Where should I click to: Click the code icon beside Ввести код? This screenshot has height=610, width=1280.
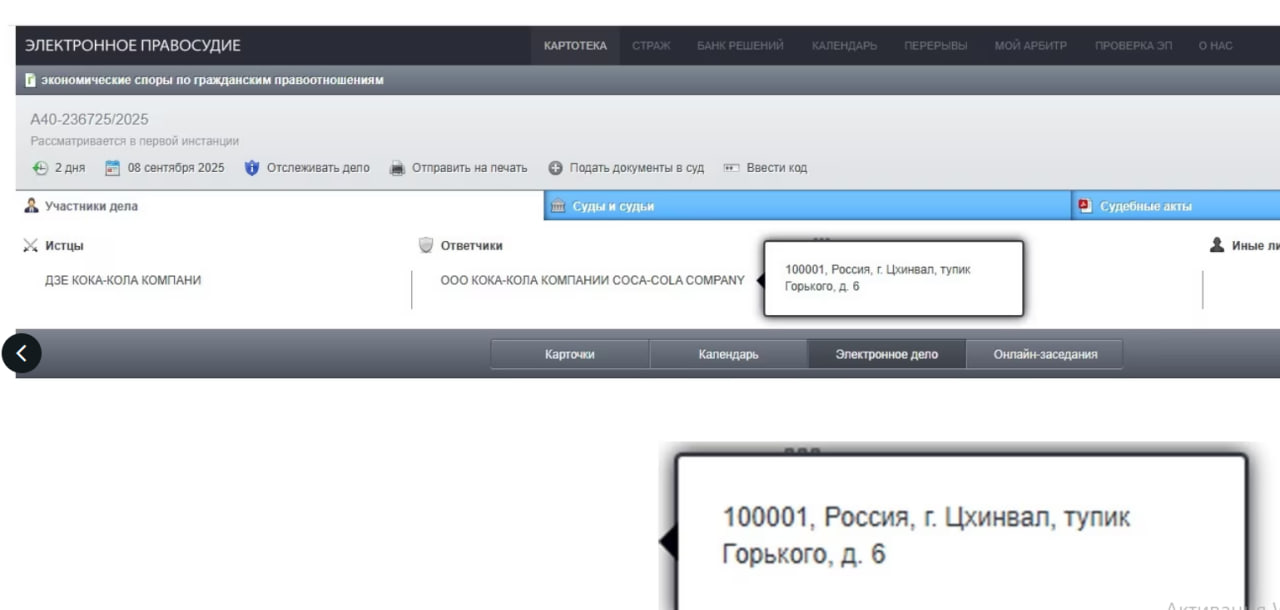731,168
